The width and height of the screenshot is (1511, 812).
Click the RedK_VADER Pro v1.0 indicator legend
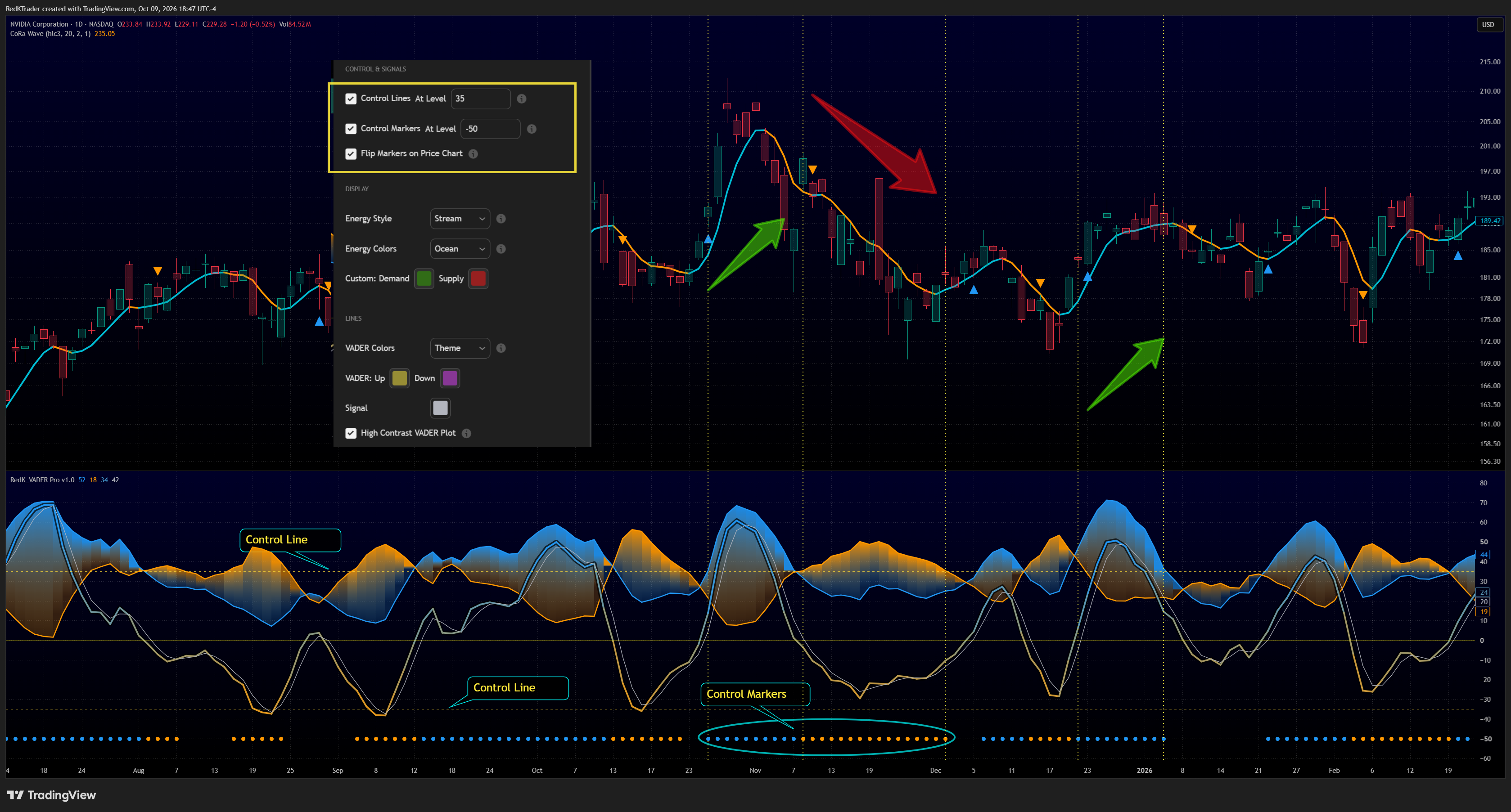pos(42,480)
